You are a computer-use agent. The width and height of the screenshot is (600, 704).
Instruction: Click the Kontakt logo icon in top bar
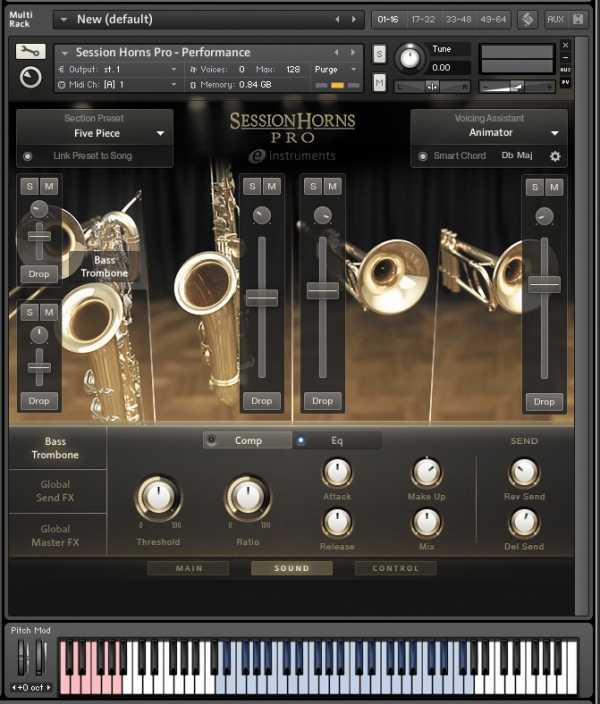527,19
